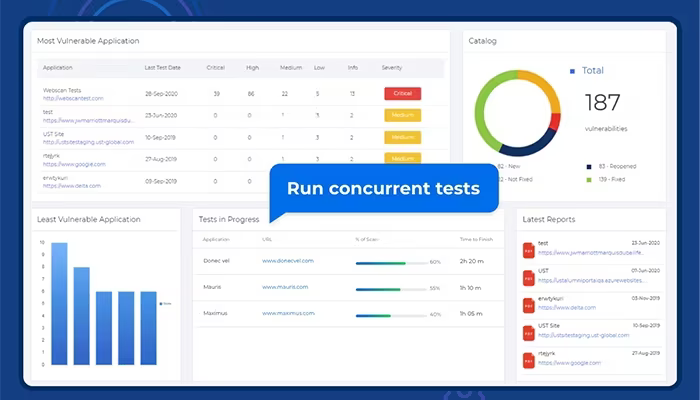Sort by Severity column header
The image size is (700, 400).
(x=392, y=68)
